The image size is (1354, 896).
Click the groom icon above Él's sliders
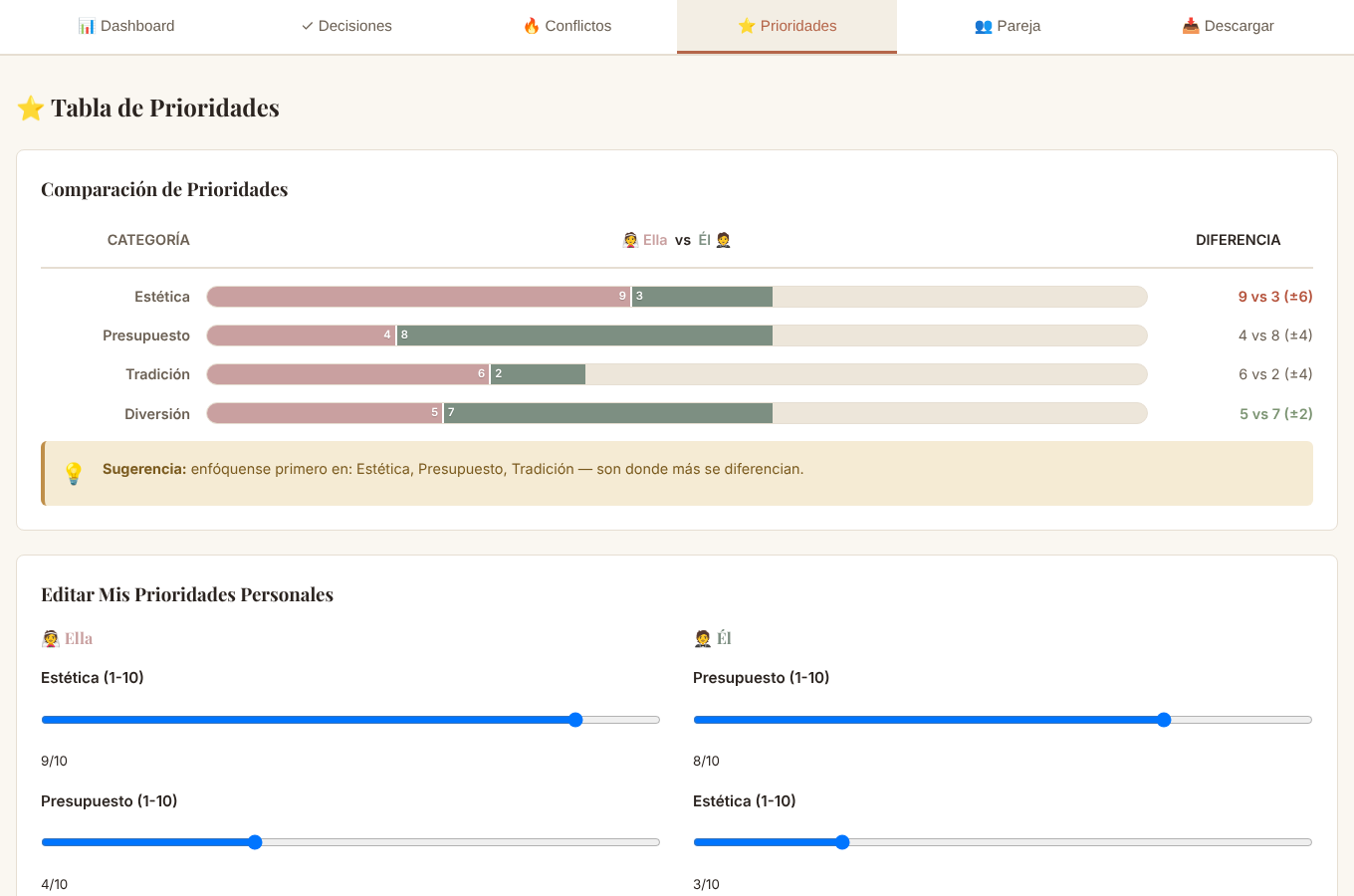[703, 638]
